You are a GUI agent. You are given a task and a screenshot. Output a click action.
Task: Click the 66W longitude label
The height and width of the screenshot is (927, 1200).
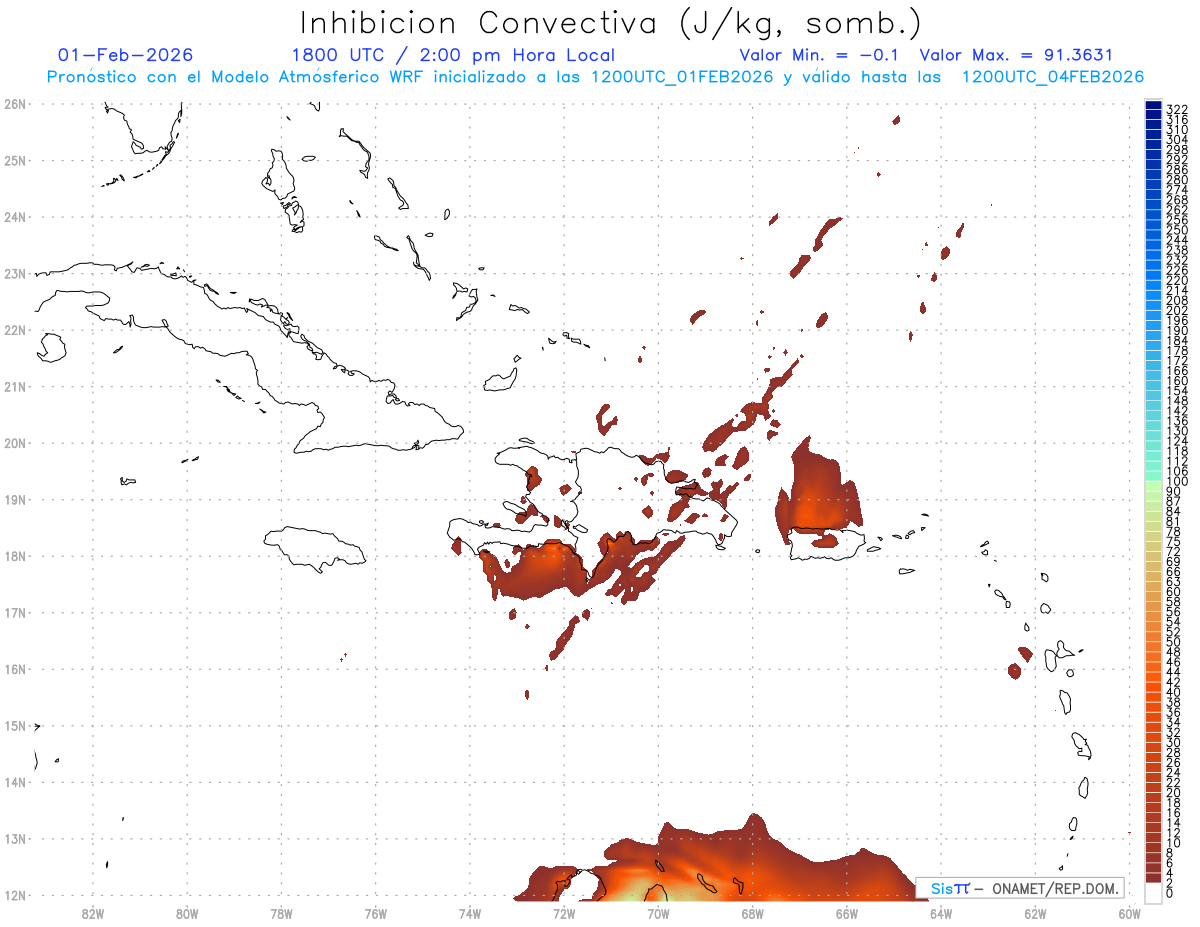coord(847,912)
